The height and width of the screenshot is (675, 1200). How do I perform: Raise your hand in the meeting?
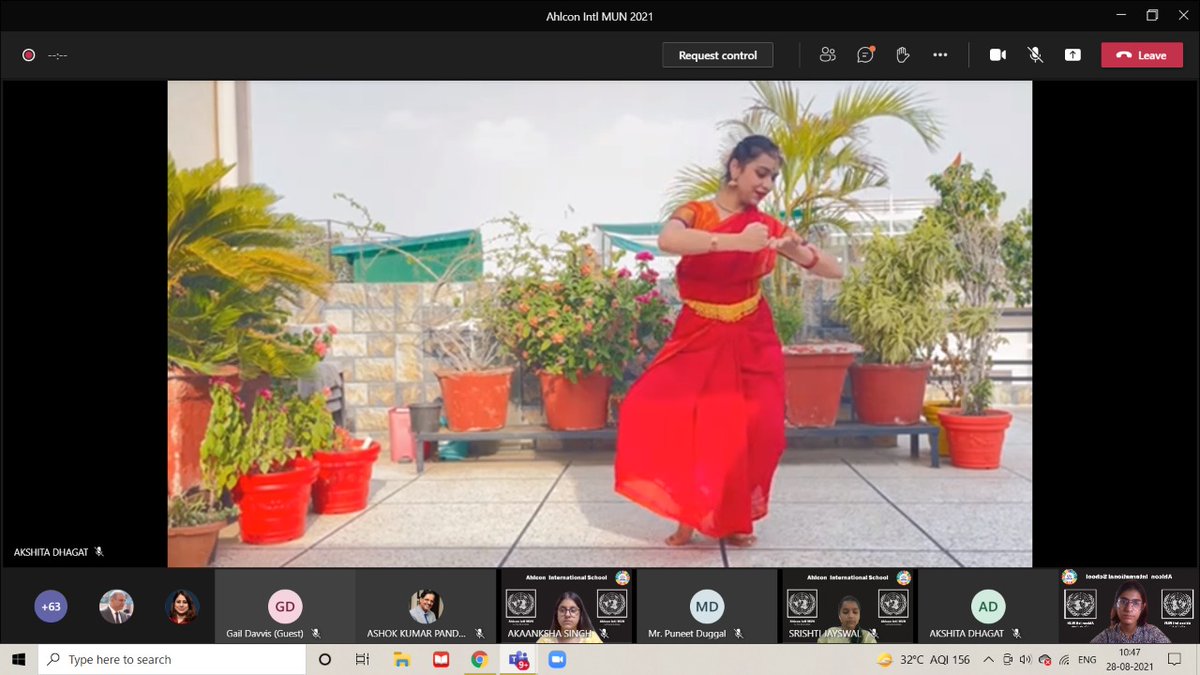pos(903,55)
